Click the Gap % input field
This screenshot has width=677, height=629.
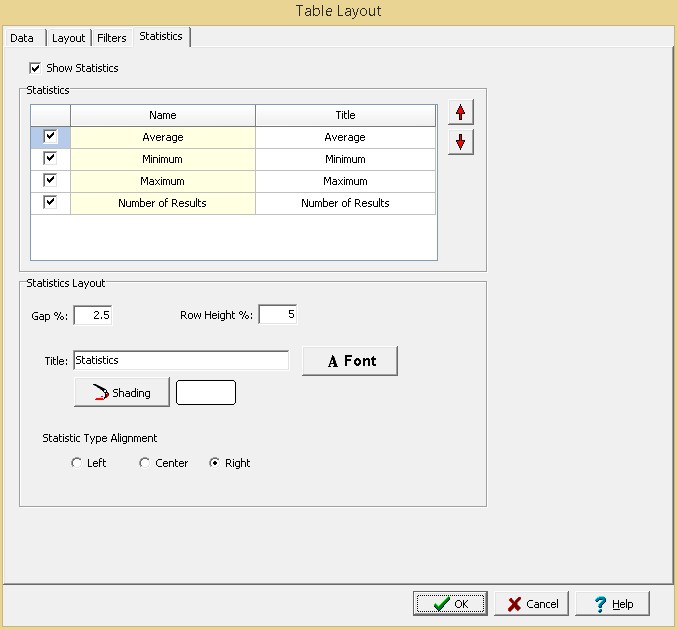[93, 315]
